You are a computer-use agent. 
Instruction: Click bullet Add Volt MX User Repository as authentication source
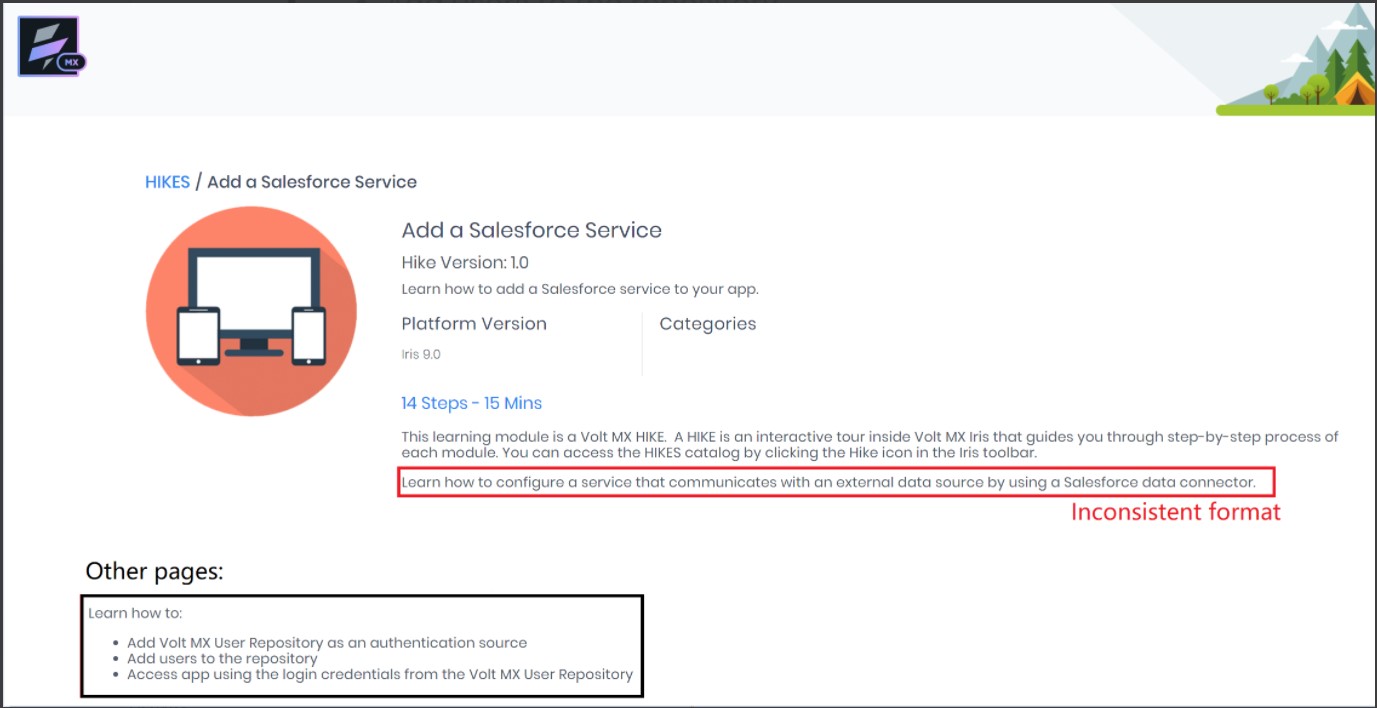327,643
